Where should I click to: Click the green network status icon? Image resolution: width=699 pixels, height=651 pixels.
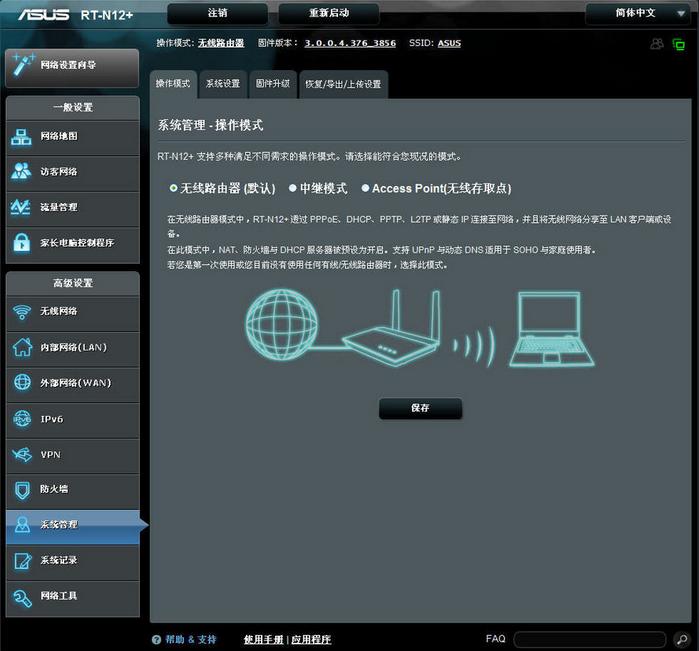[x=678, y=44]
